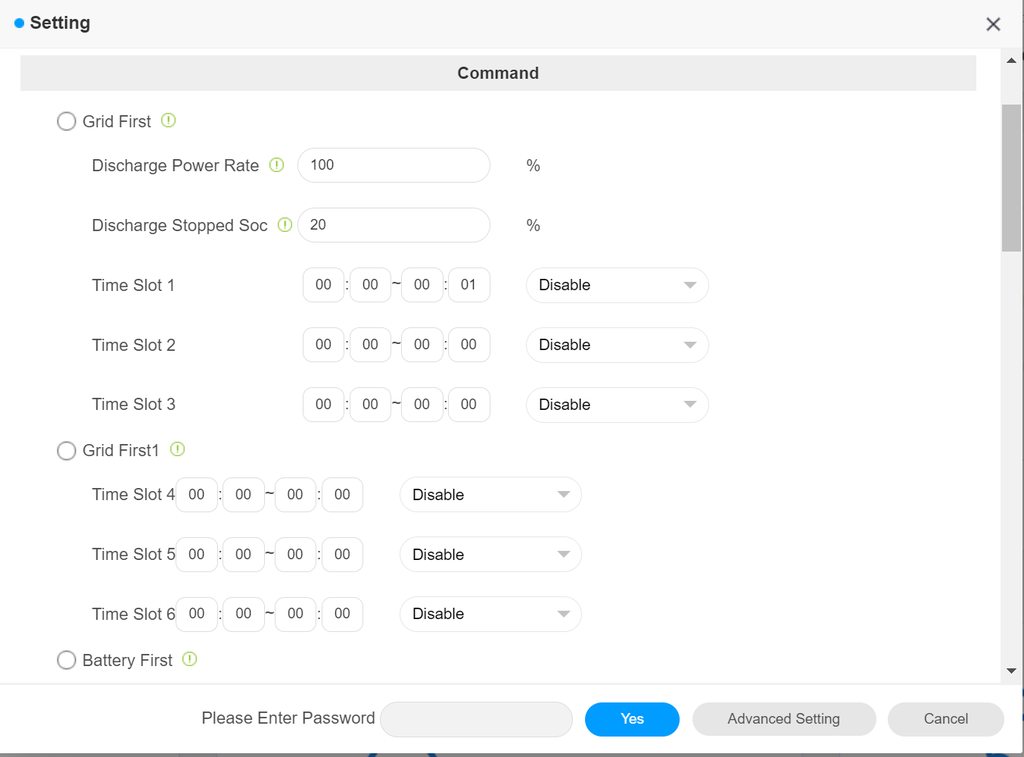Click the info icon next to Grid First
This screenshot has width=1024, height=757.
pyautogui.click(x=168, y=121)
